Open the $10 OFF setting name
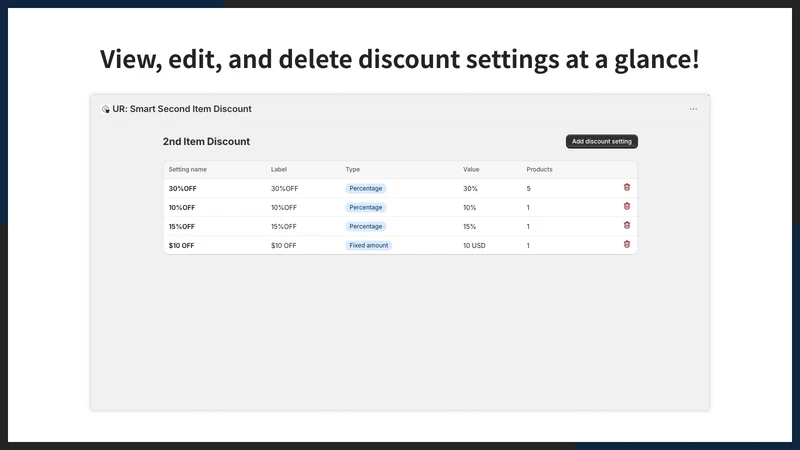The height and width of the screenshot is (450, 800). pyautogui.click(x=181, y=245)
